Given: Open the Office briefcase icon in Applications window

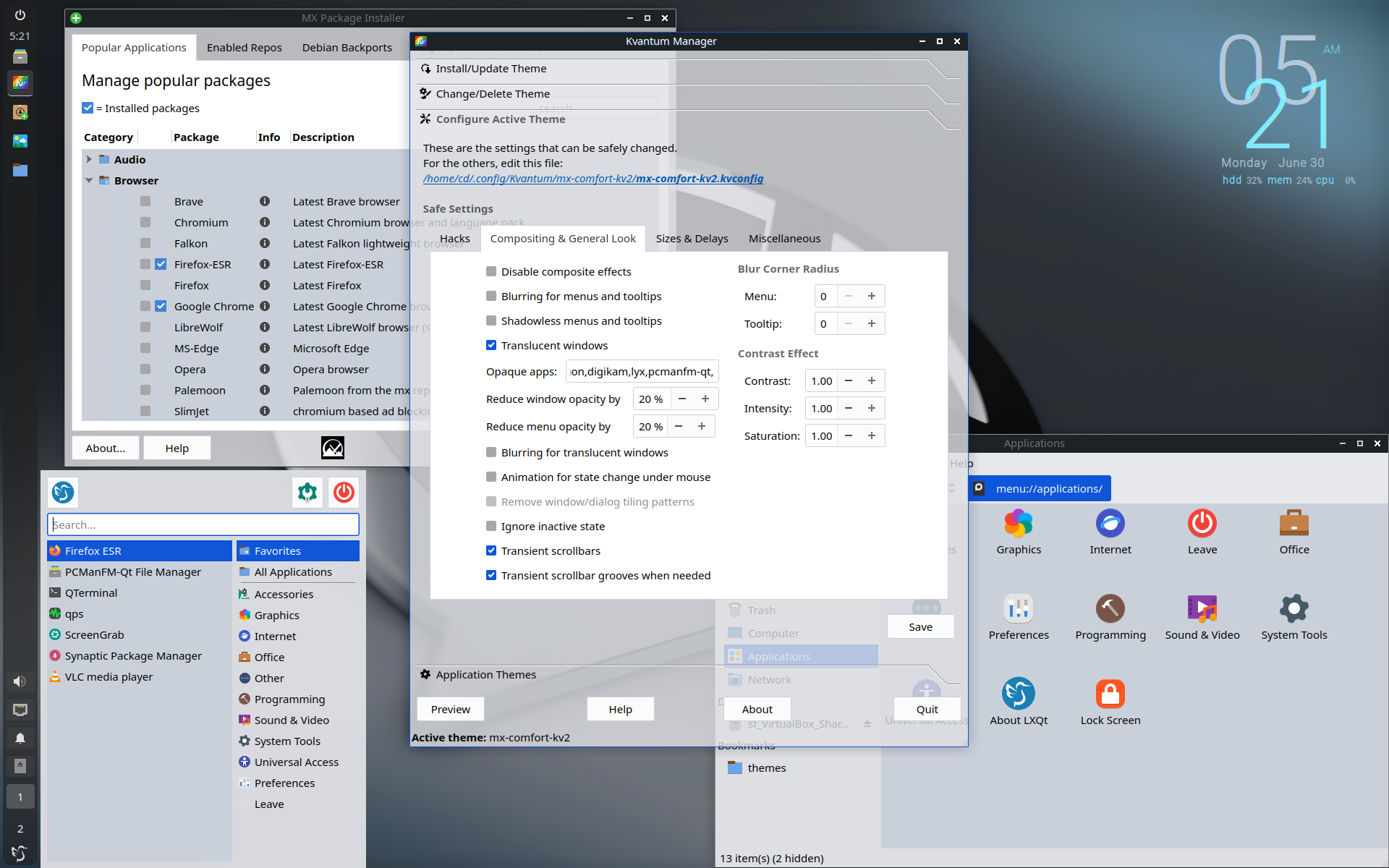Looking at the screenshot, I should (1294, 523).
